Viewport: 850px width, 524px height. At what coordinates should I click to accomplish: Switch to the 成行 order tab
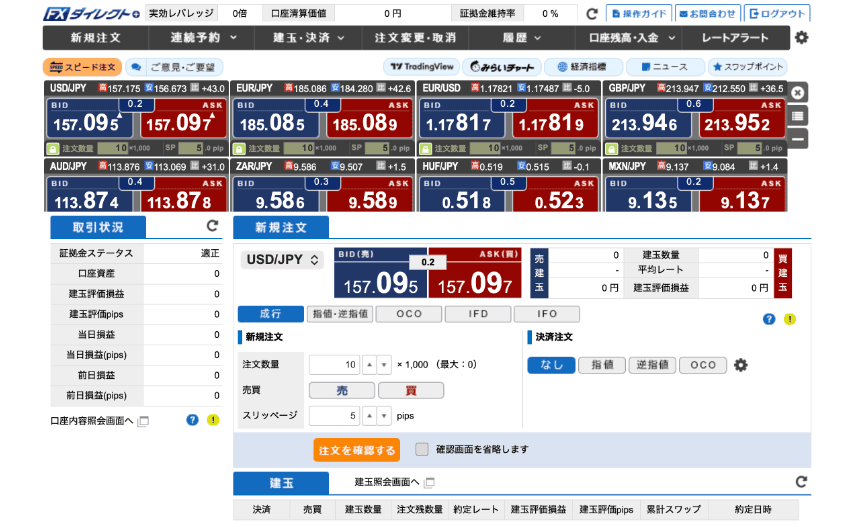click(x=271, y=314)
